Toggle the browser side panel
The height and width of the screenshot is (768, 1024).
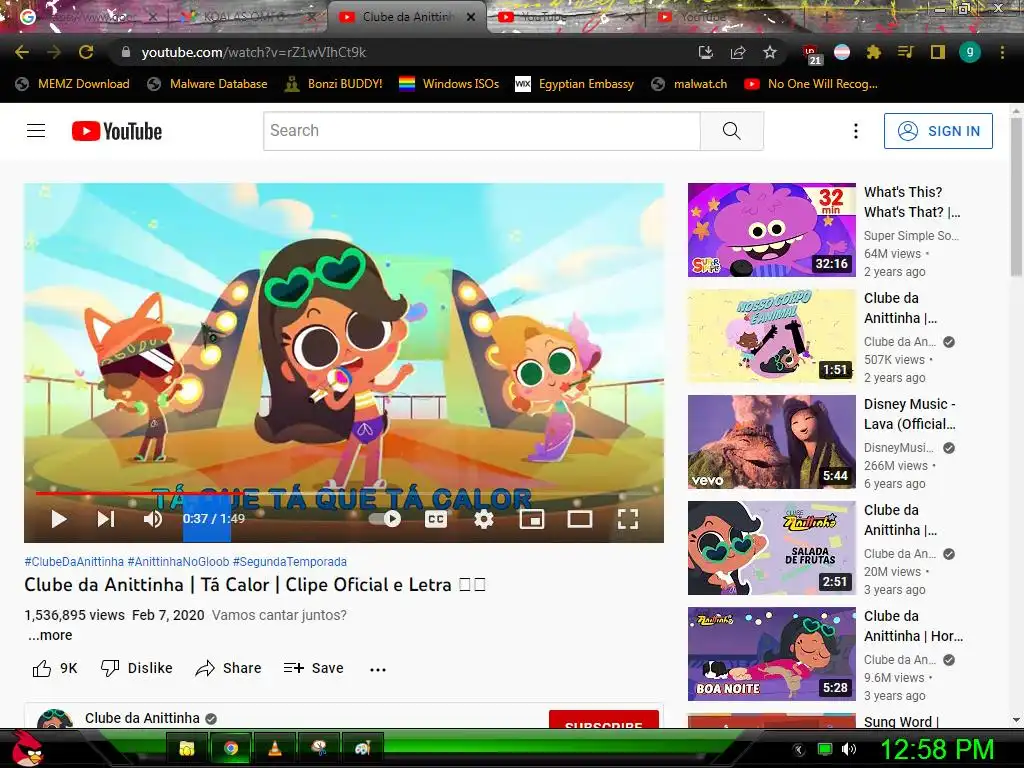938,52
